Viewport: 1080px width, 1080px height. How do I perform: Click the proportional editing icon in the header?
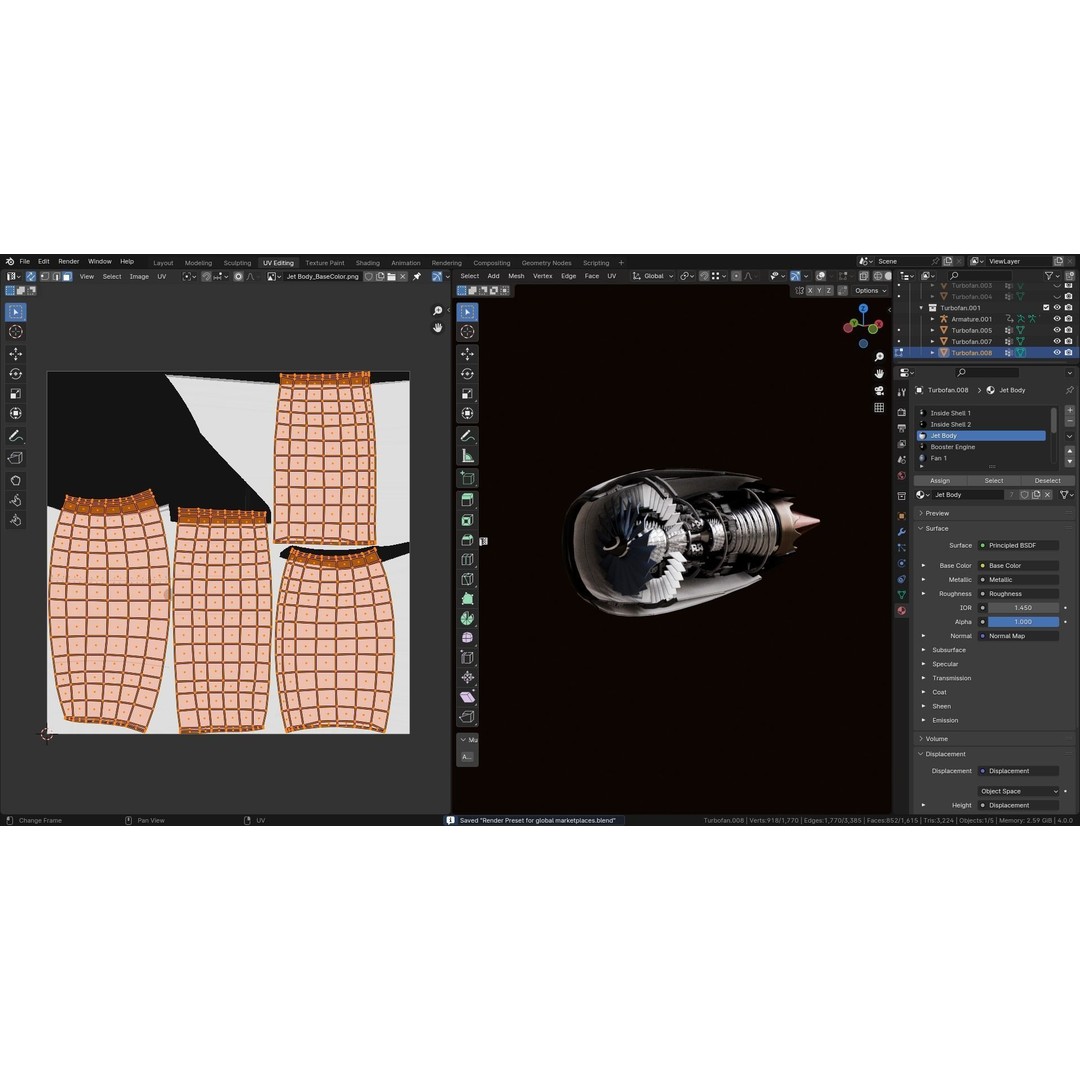click(736, 276)
